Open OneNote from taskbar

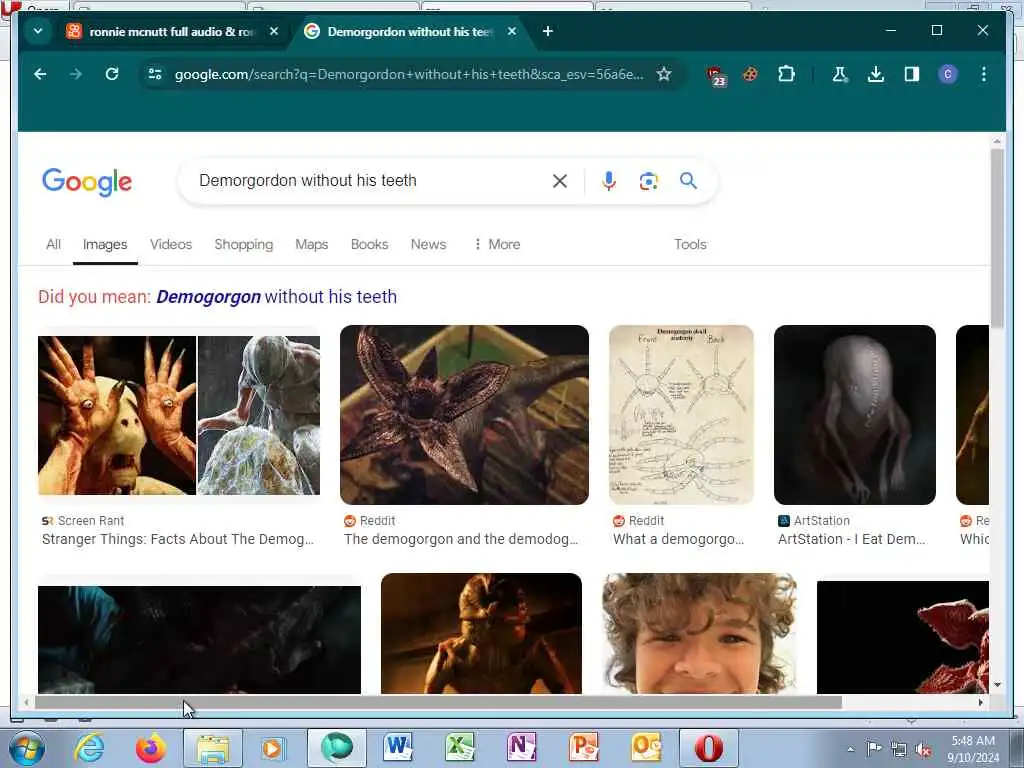click(522, 748)
